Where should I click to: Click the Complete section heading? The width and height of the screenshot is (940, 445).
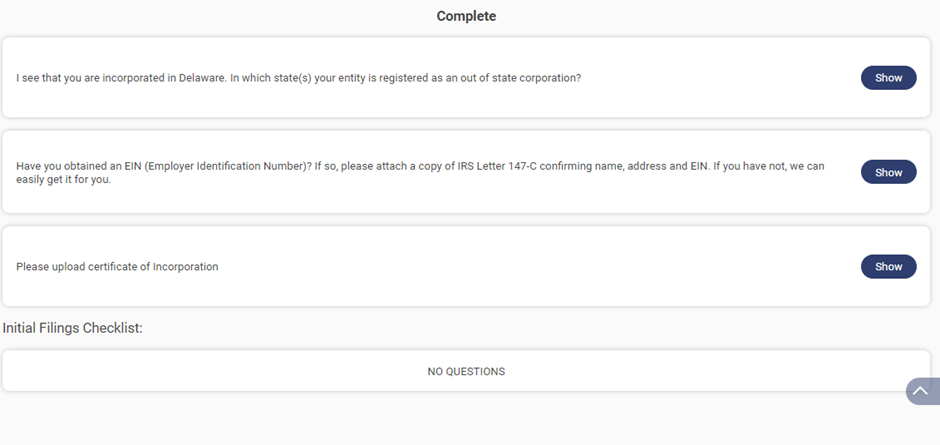[x=466, y=16]
